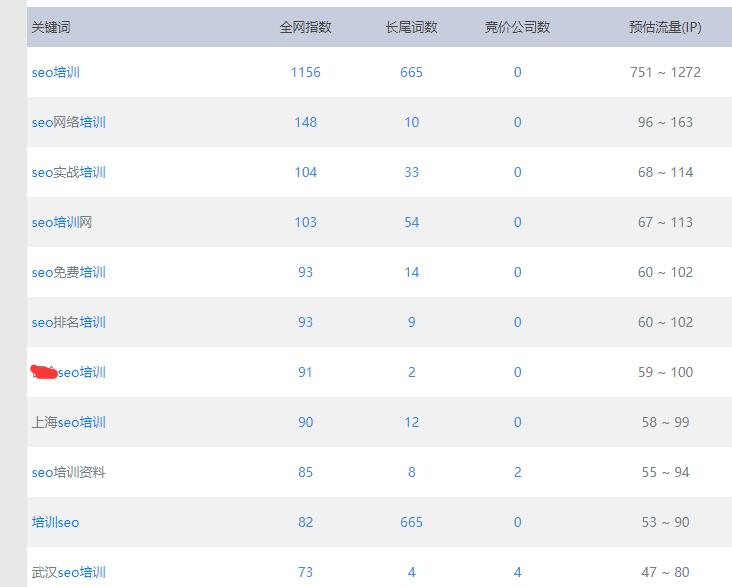The height and width of the screenshot is (587, 732).
Task: Click the seo培训资料 keyword link
Action: (68, 472)
